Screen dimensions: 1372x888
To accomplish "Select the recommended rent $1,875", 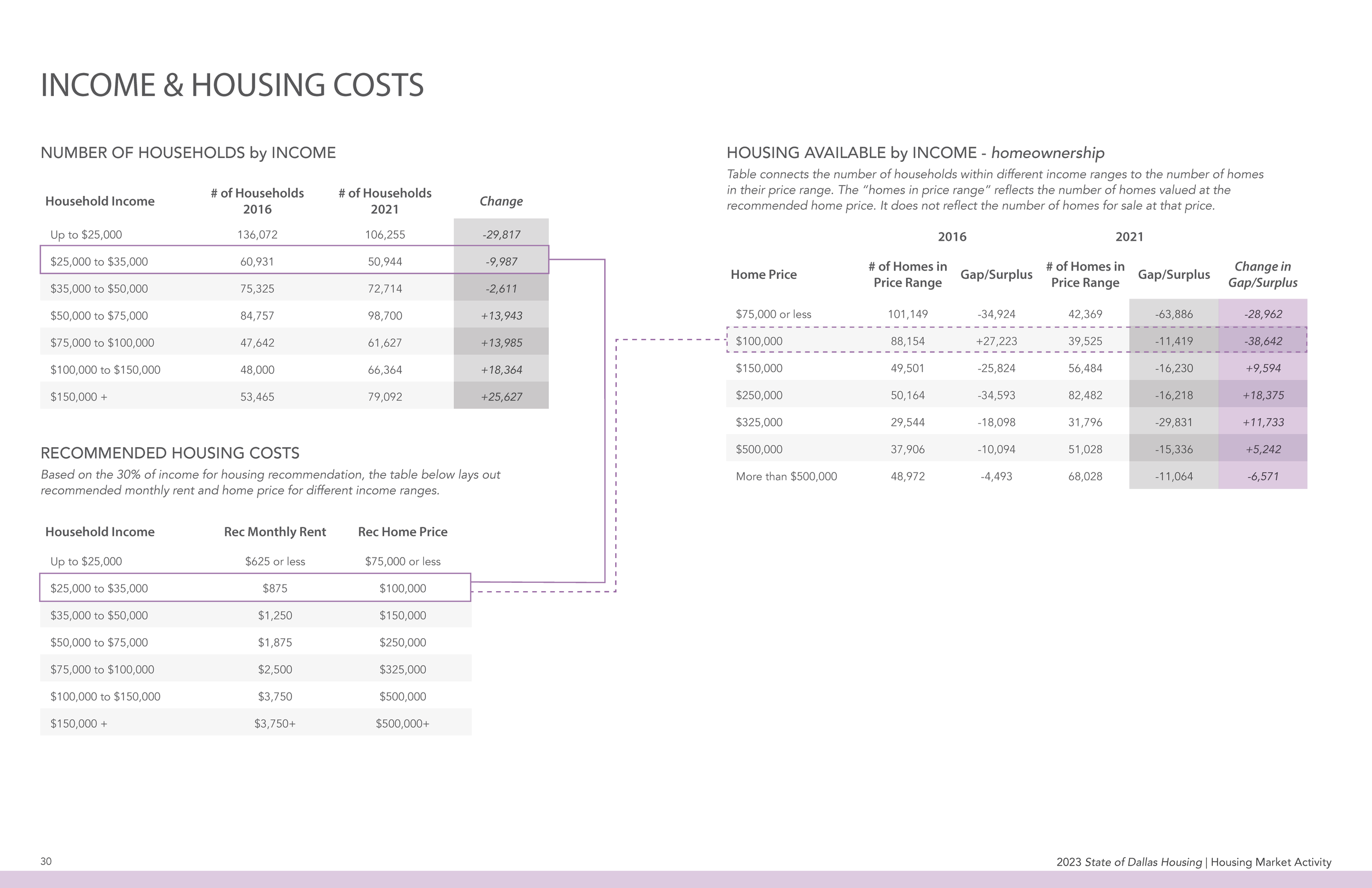I will [275, 643].
